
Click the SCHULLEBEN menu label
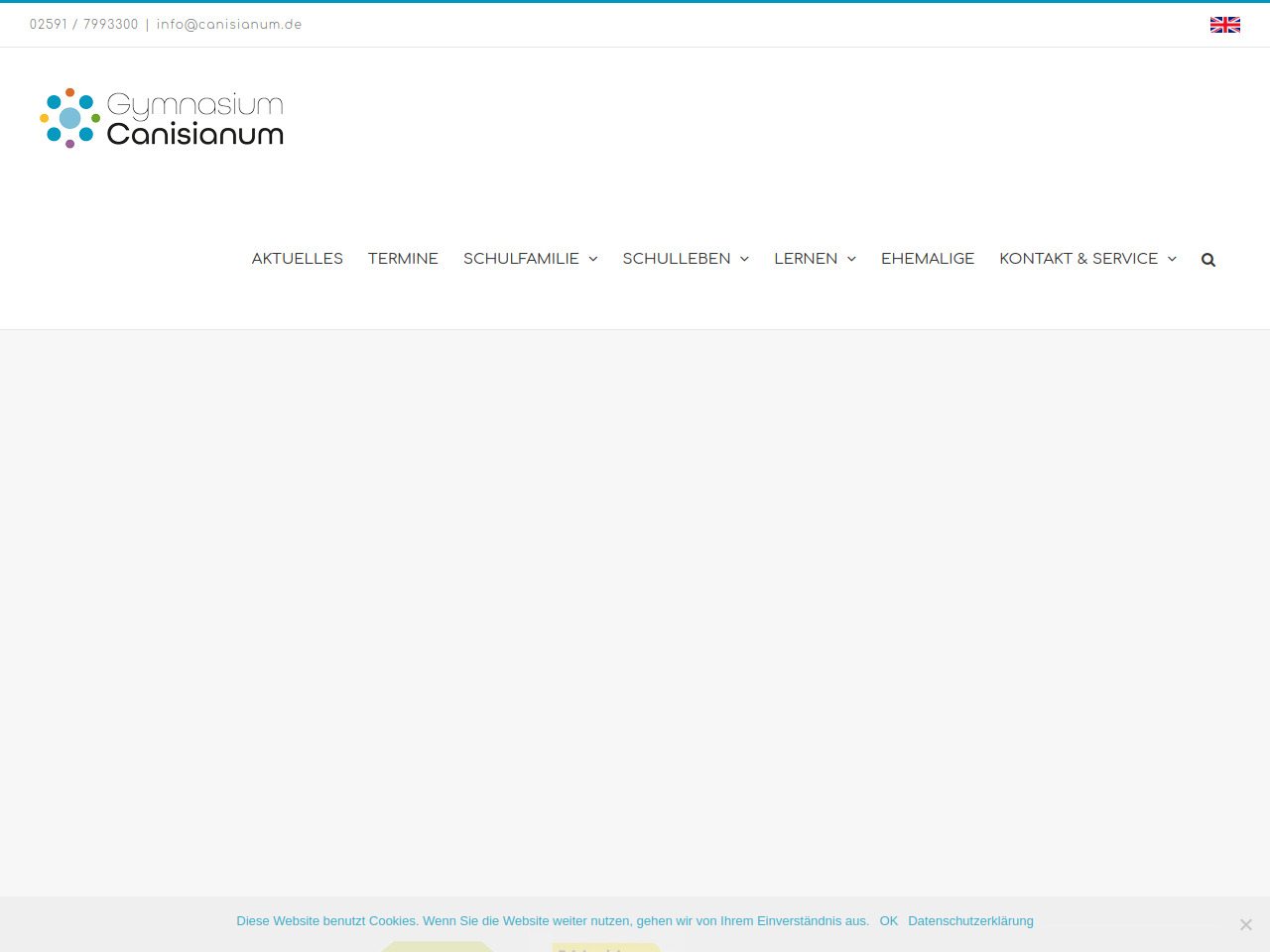[676, 259]
